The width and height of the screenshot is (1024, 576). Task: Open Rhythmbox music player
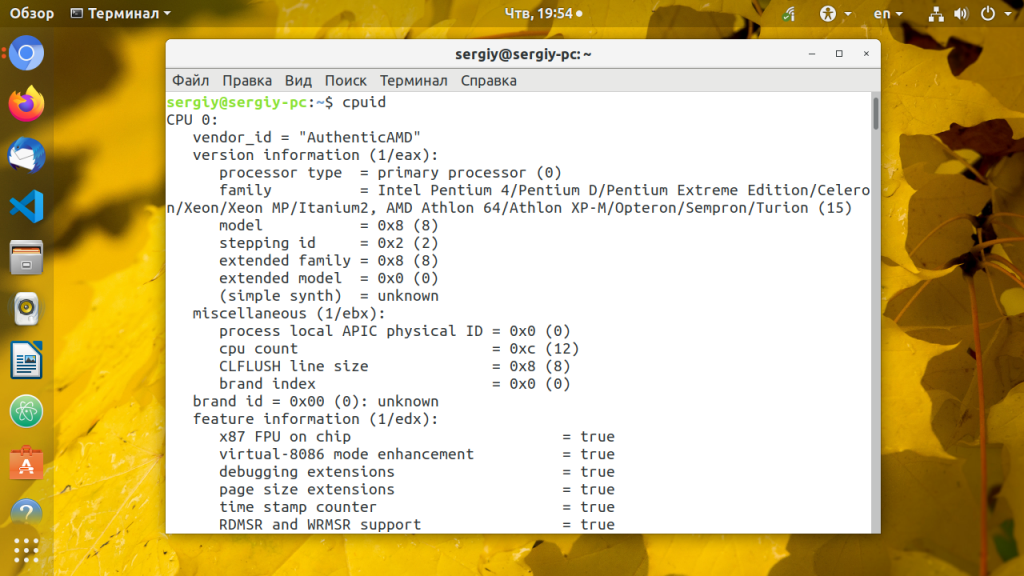[x=27, y=309]
